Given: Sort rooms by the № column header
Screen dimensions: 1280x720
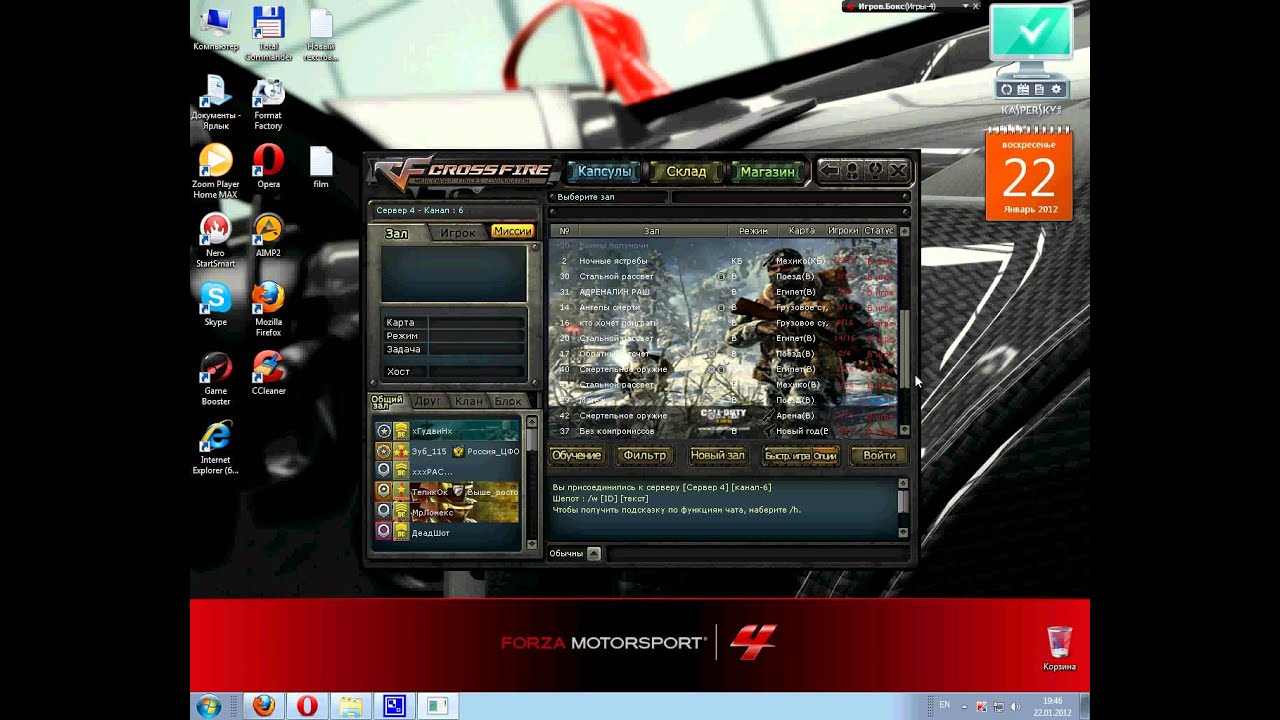Looking at the screenshot, I should coord(564,231).
